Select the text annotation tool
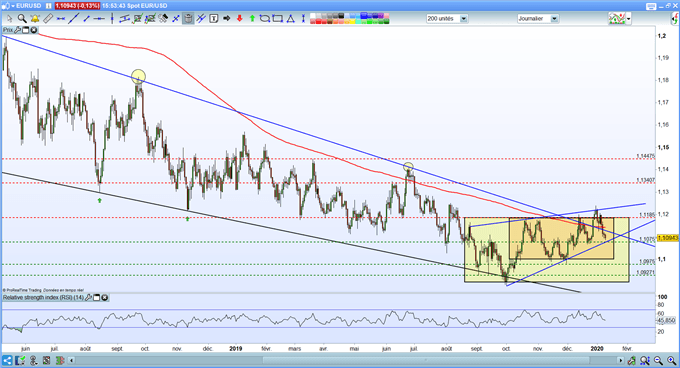 pos(213,19)
